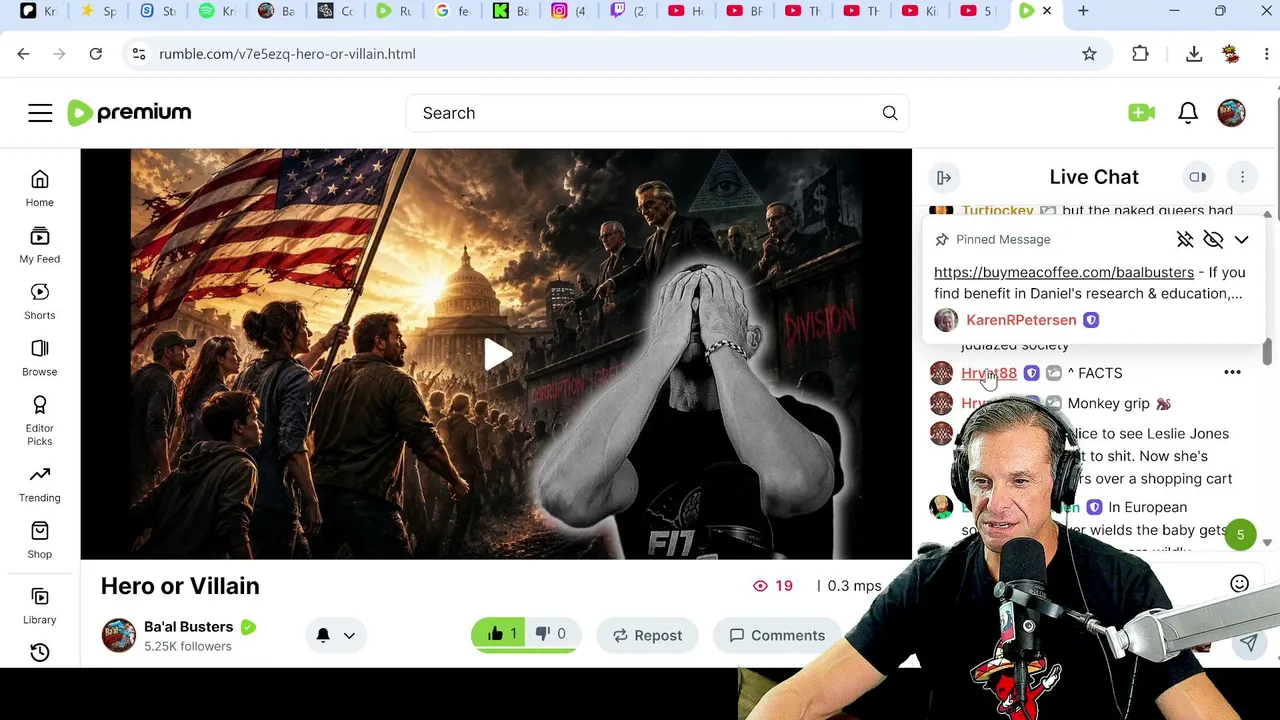Open the notification options dropdown arrow
This screenshot has height=720, width=1280.
click(x=349, y=635)
